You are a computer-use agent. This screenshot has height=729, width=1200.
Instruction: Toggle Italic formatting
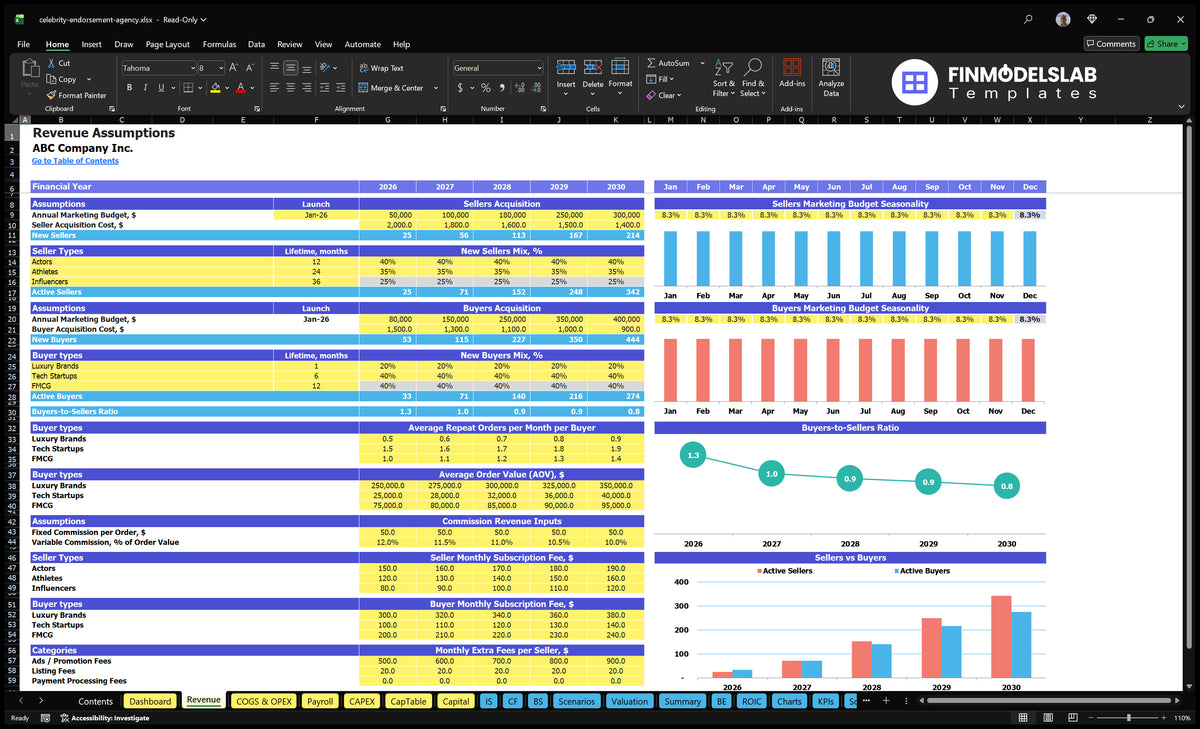click(x=145, y=88)
